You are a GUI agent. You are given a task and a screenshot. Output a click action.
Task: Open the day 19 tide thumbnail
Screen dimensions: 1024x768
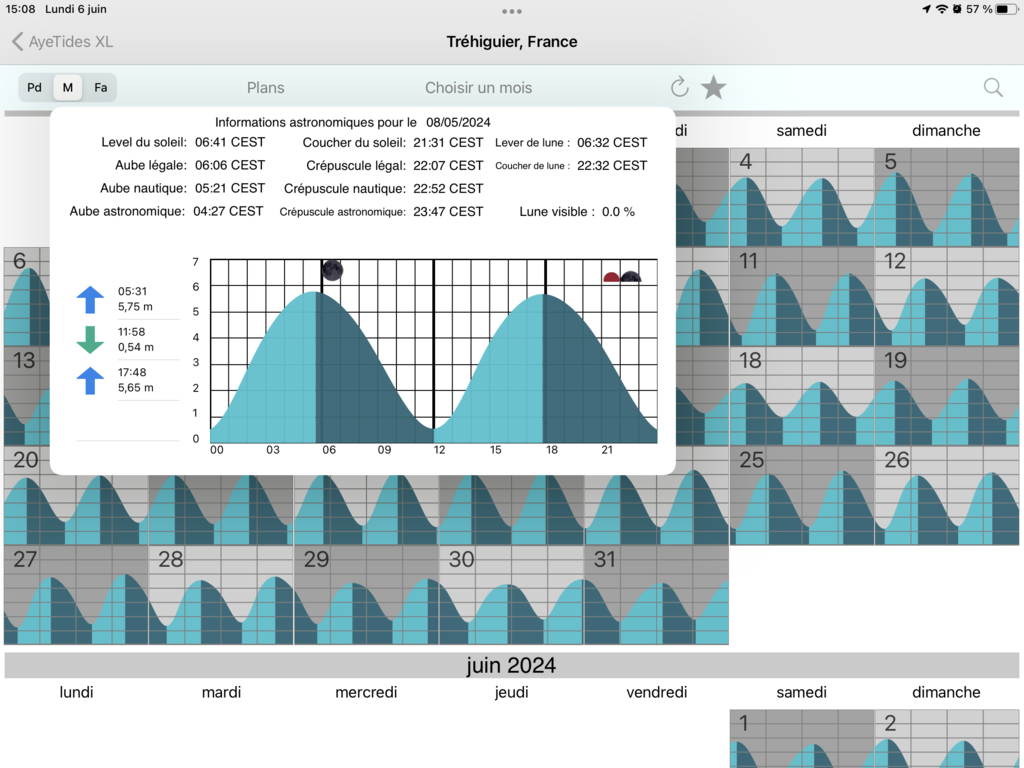pos(946,396)
